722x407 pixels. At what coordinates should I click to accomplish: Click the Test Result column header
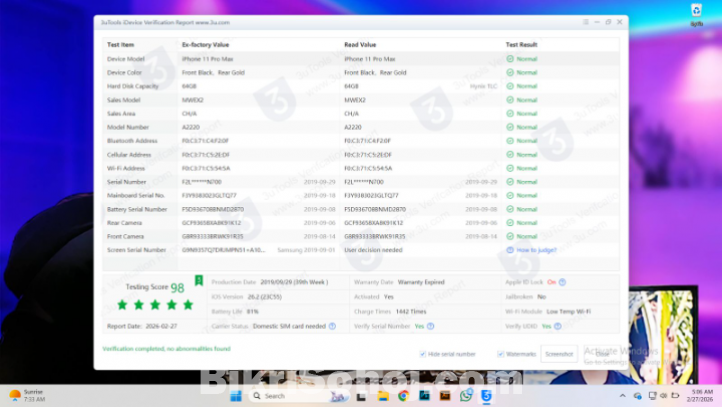tap(521, 45)
